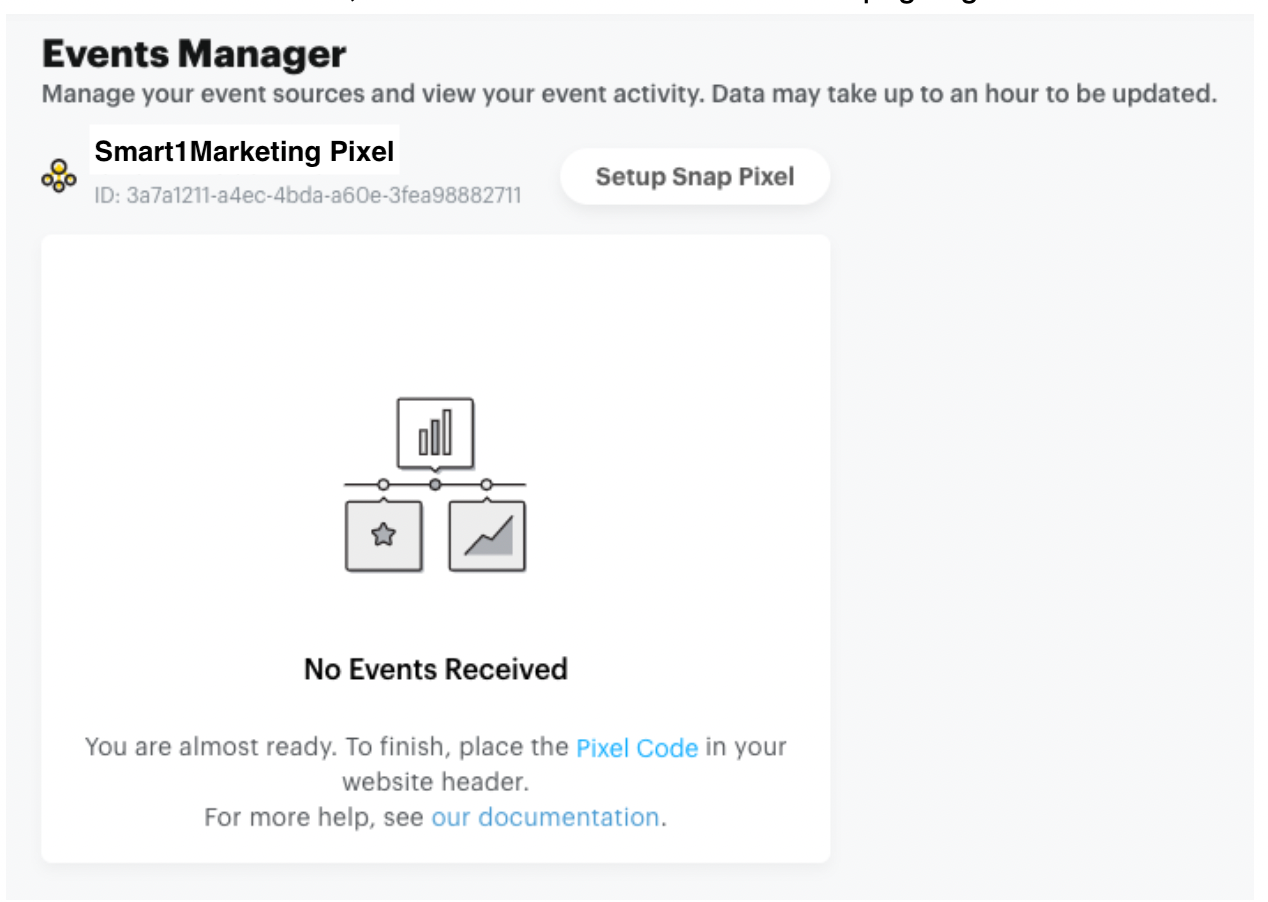Click the No Events Received heading
The height and width of the screenshot is (902, 1268).
(x=435, y=668)
